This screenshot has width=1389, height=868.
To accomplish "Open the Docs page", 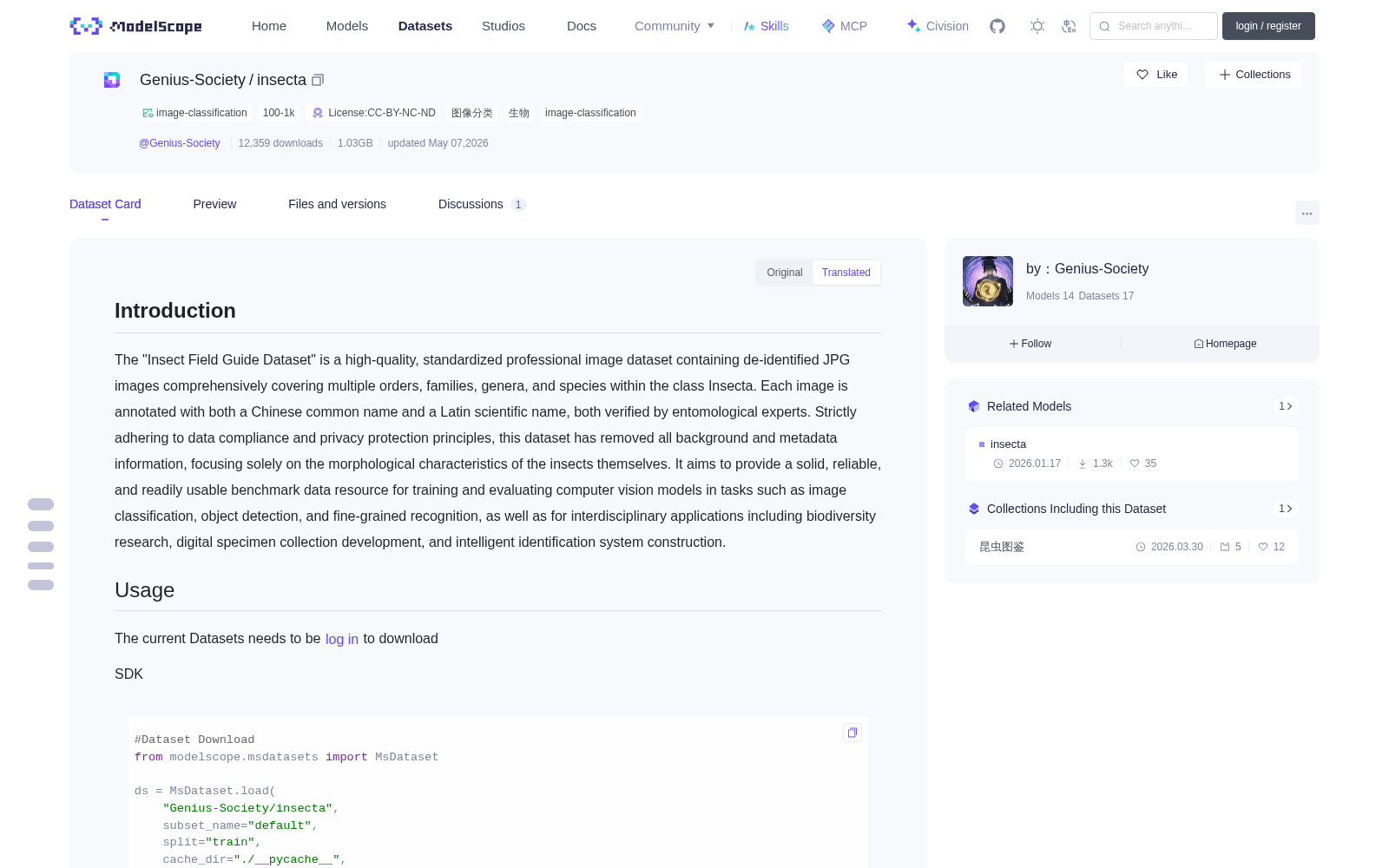I will (582, 26).
